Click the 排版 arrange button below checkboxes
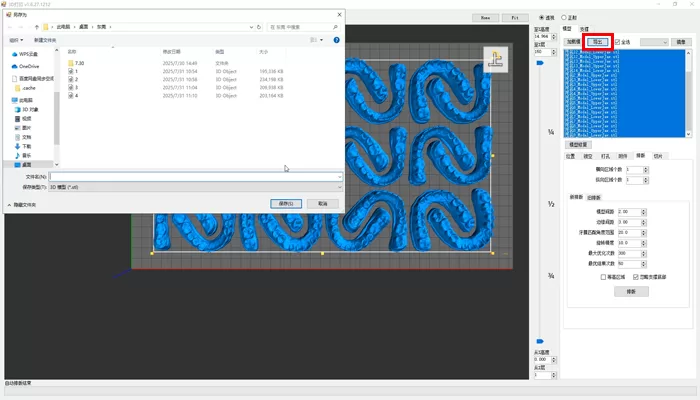This screenshot has width=700, height=400. [x=631, y=292]
